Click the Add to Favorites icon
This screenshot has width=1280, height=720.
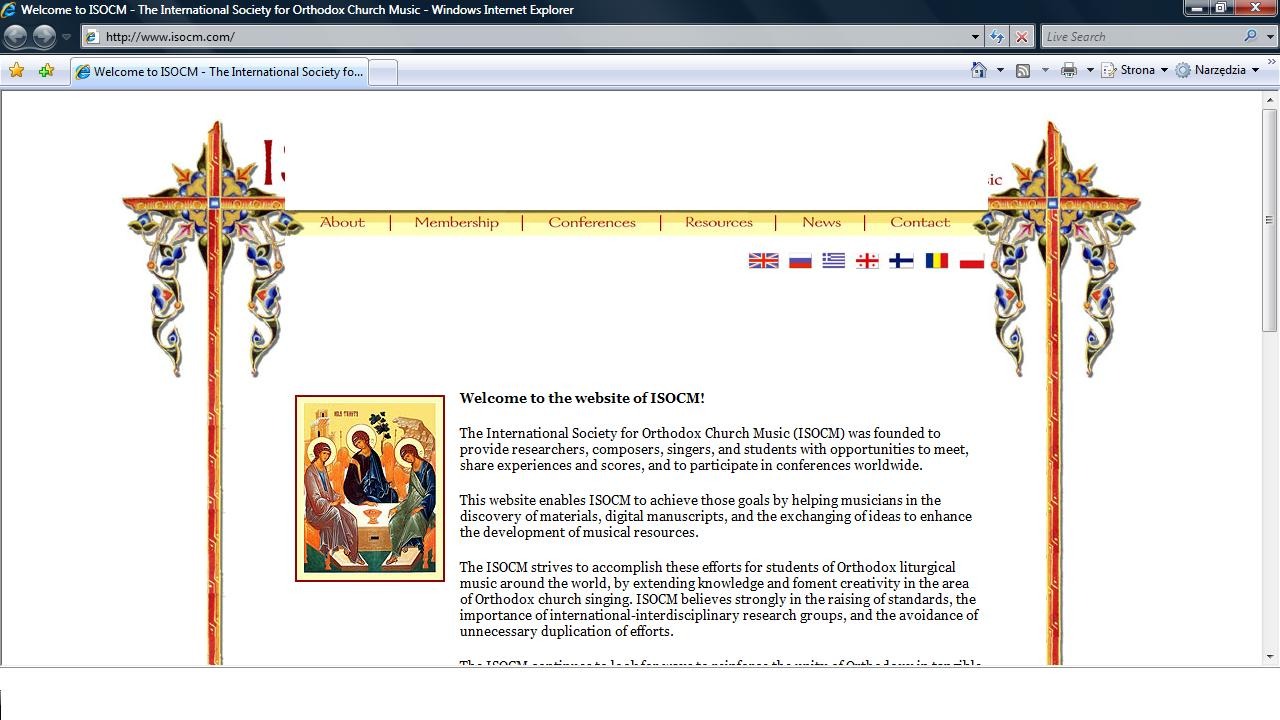click(46, 71)
